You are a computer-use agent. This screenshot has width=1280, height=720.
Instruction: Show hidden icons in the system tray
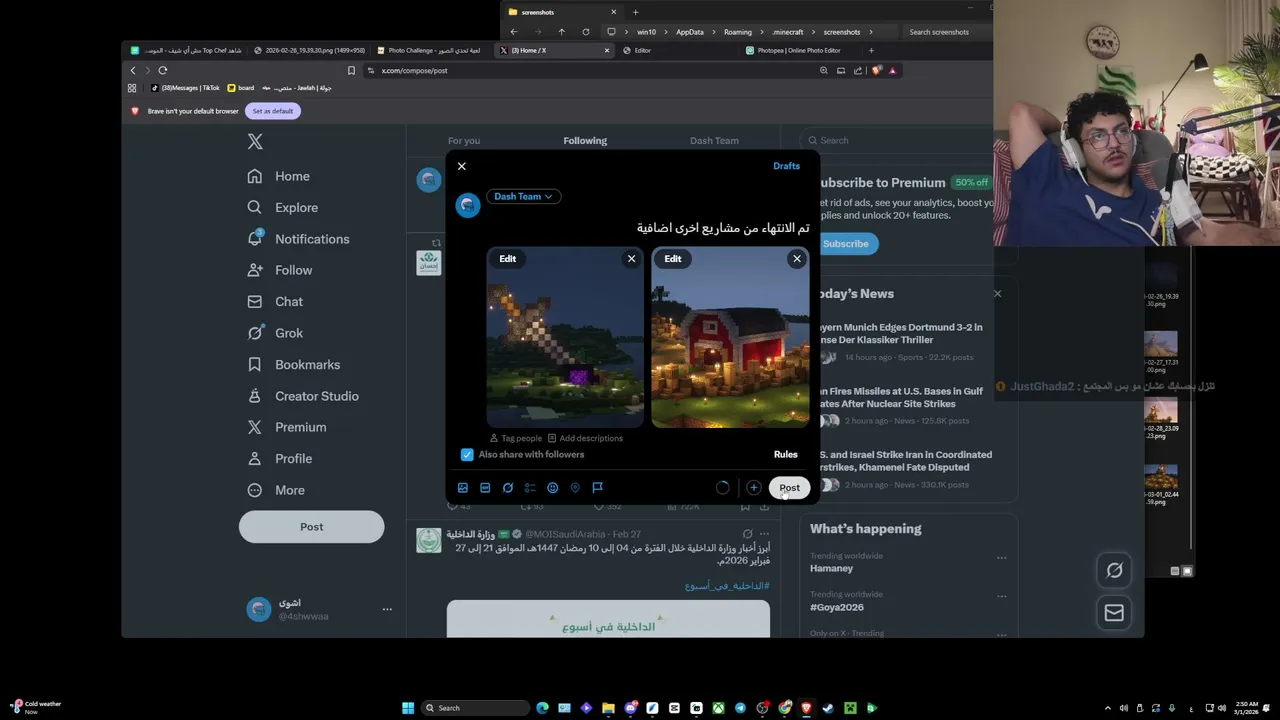coord(1107,708)
